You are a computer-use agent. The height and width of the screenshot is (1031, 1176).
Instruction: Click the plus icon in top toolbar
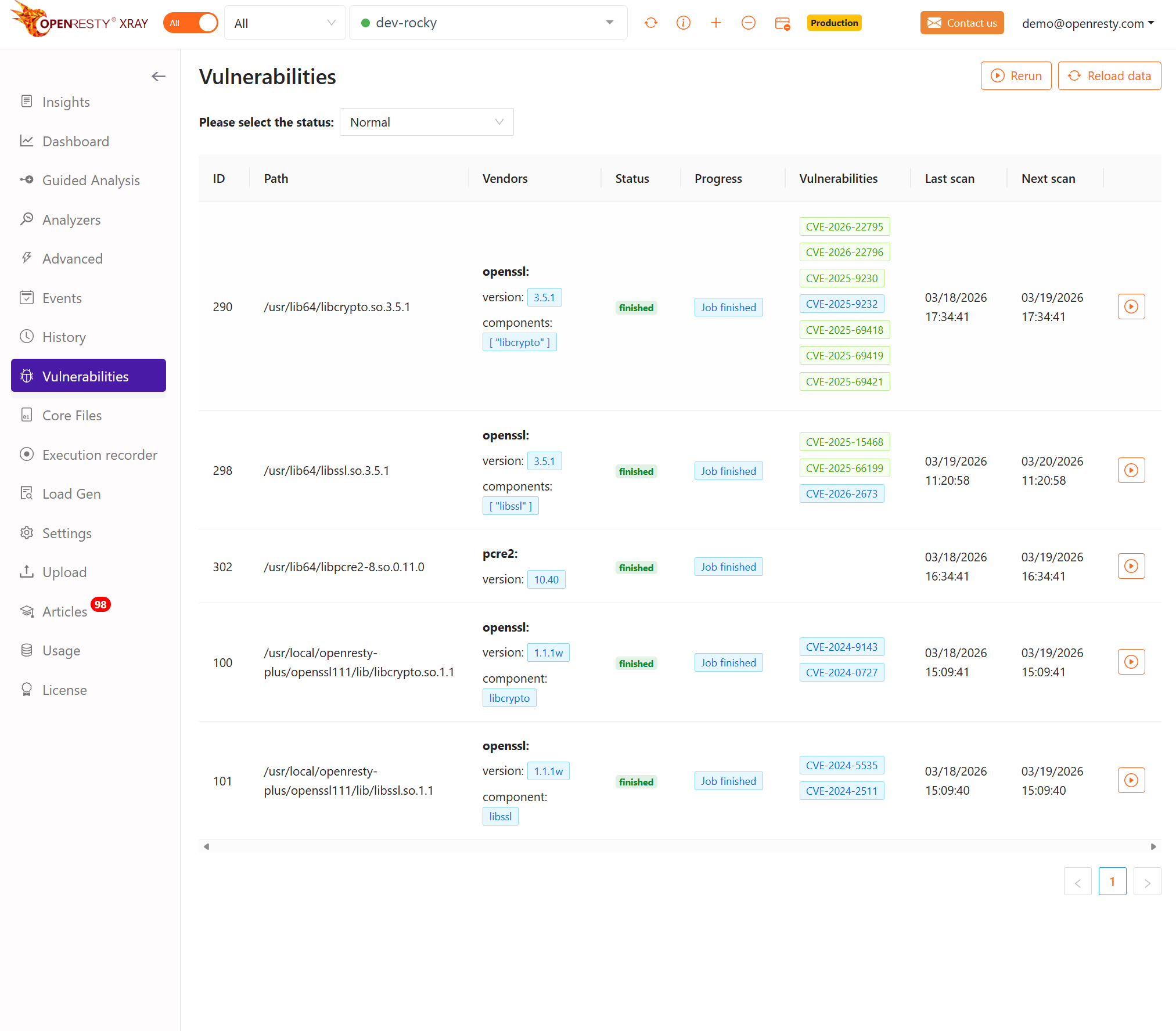(715, 23)
